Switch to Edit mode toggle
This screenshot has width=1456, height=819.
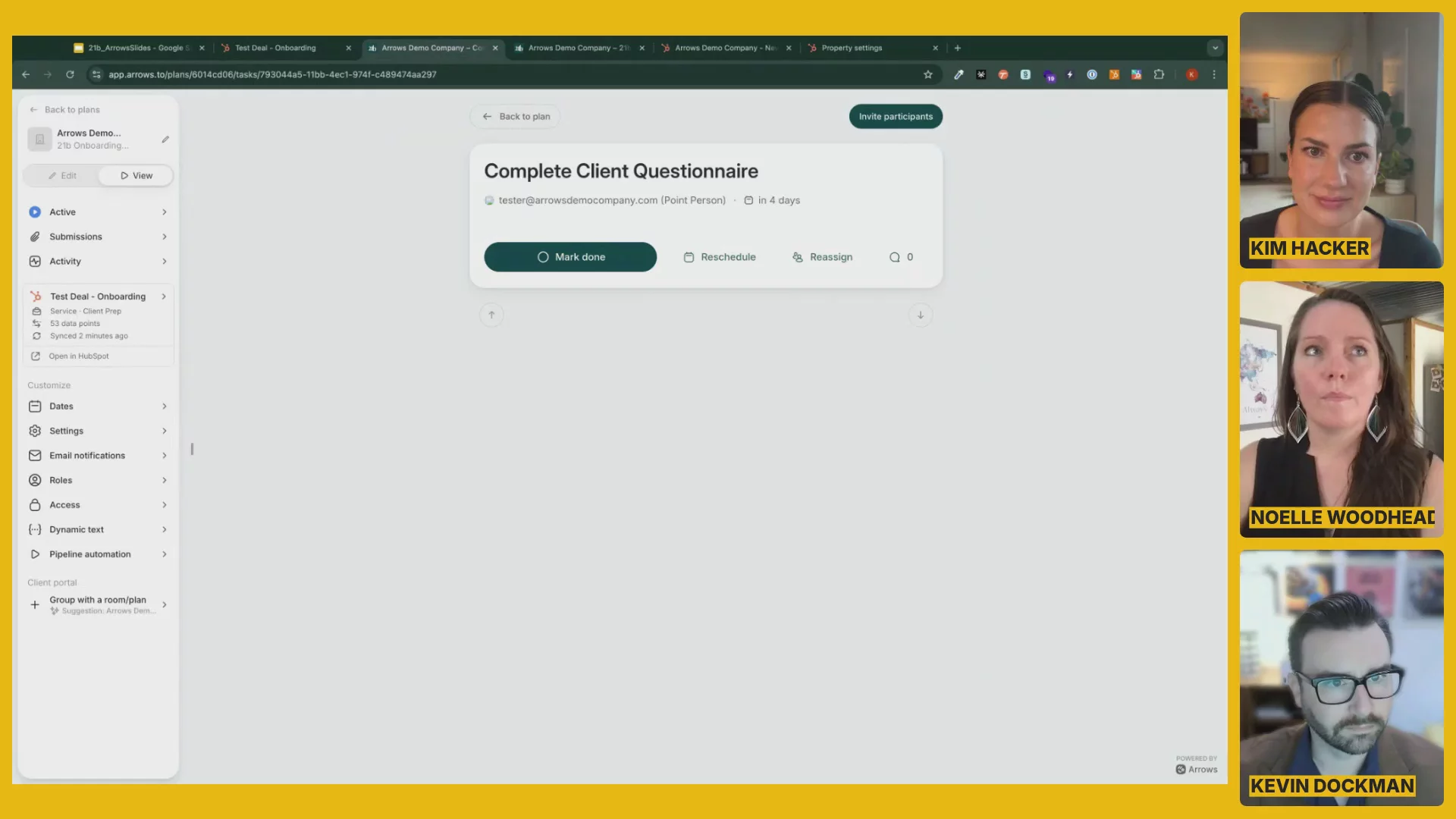[x=62, y=176]
